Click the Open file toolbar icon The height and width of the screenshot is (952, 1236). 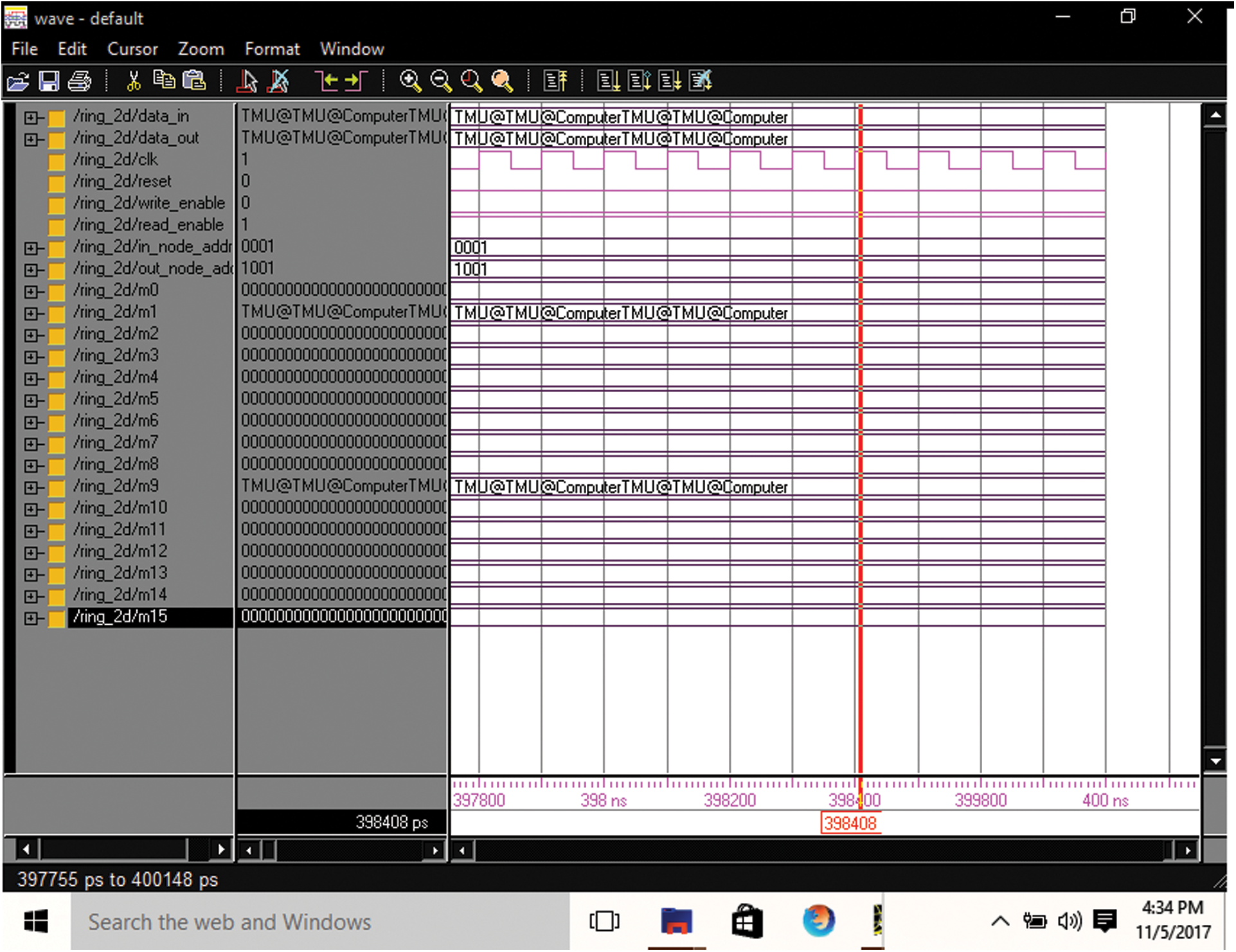click(18, 81)
